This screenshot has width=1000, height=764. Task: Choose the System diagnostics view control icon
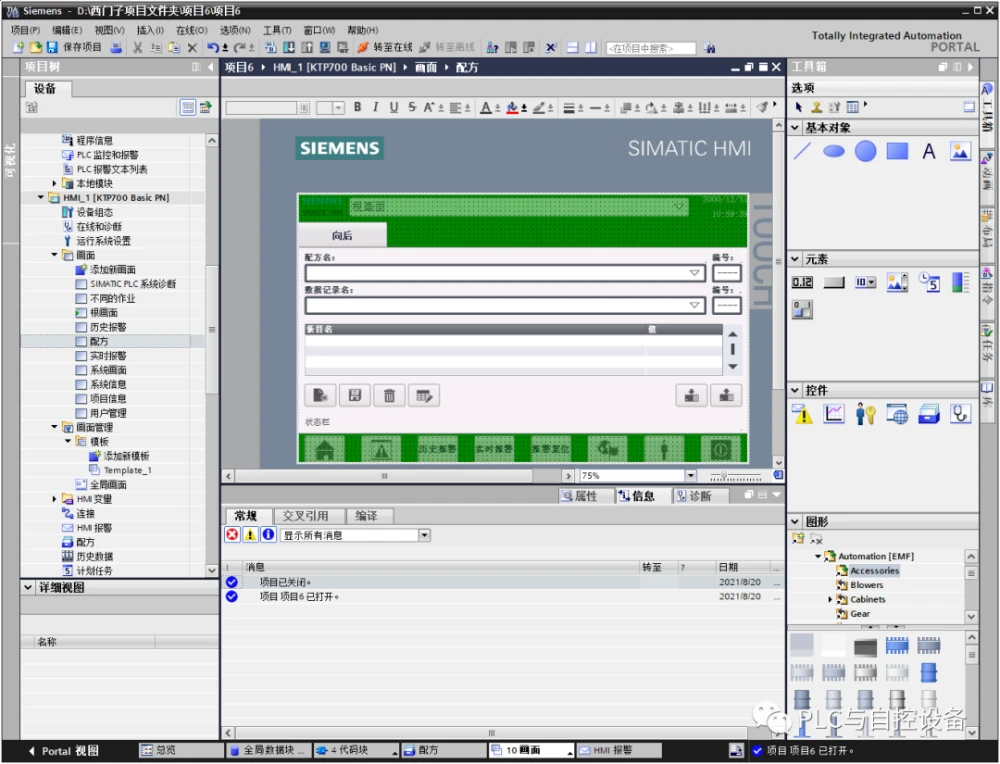(x=960, y=414)
